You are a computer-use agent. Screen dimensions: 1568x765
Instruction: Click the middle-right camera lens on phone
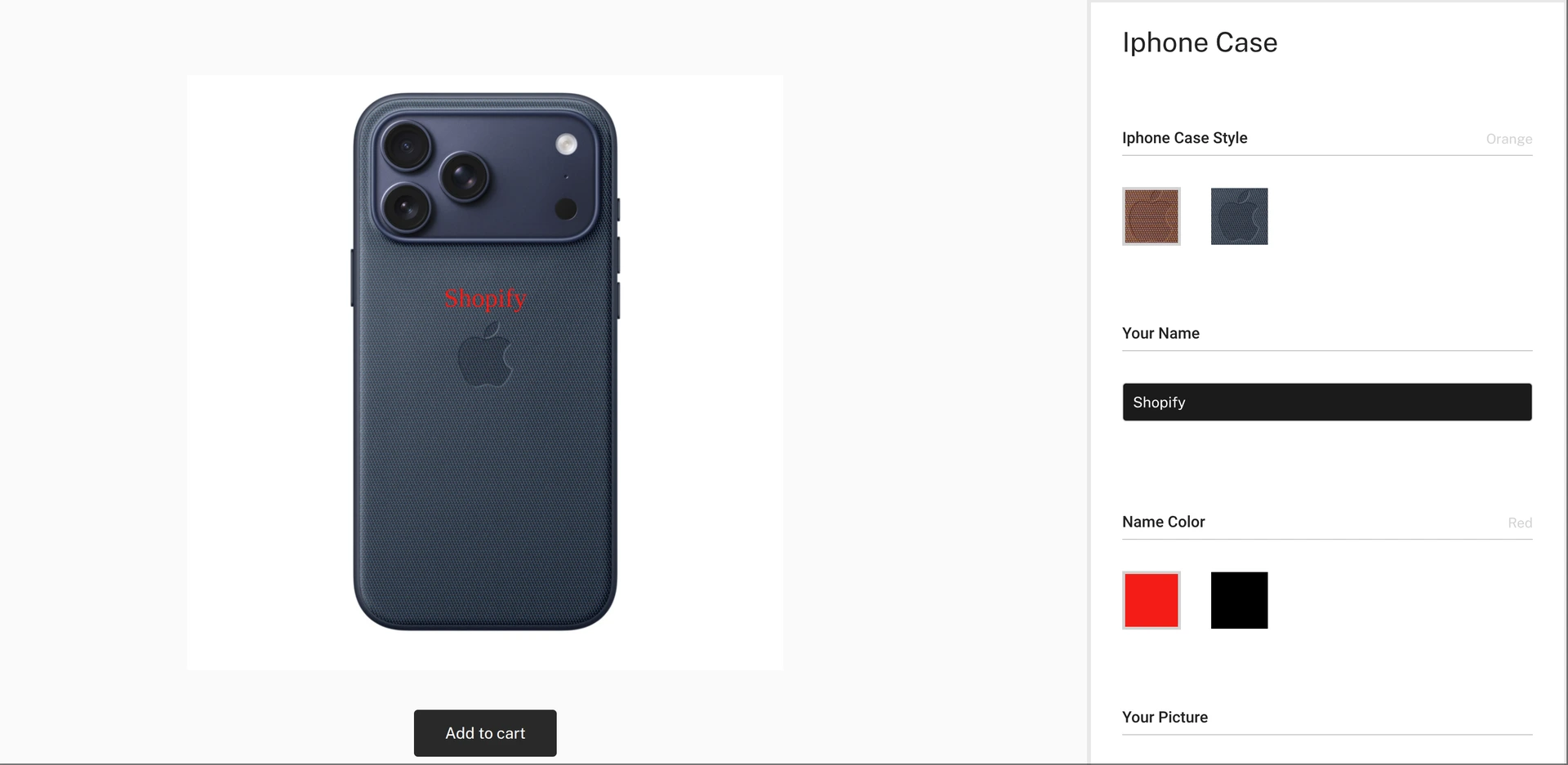tap(464, 176)
